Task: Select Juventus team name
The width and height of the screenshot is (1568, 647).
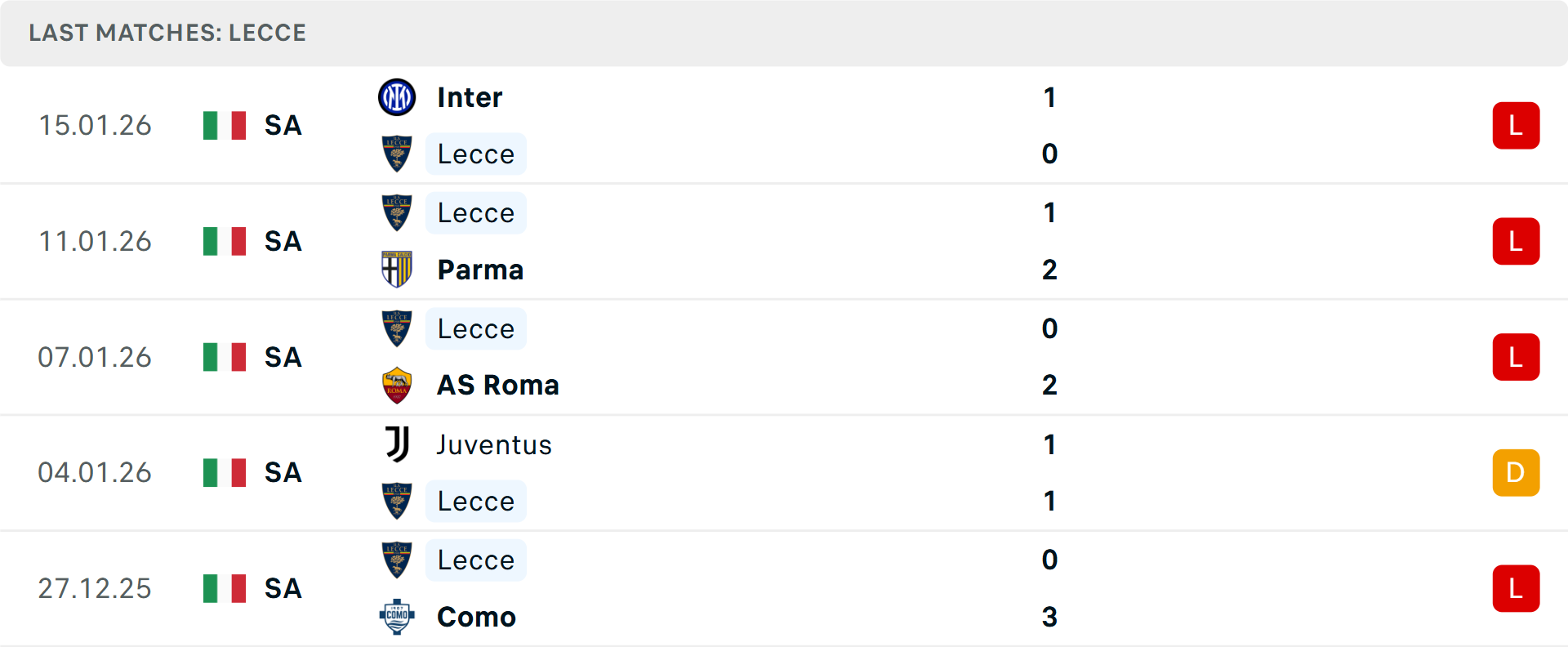Action: [494, 444]
